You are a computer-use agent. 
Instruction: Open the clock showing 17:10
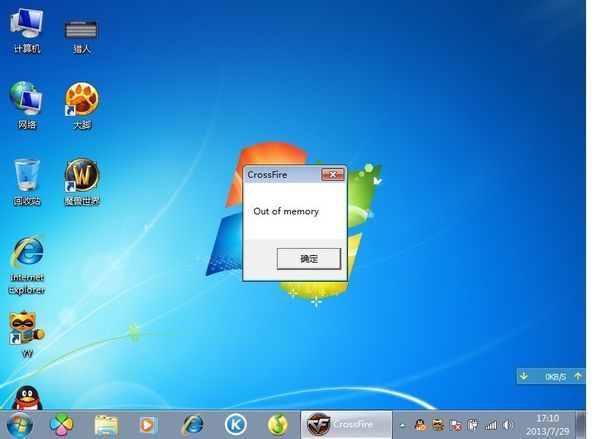(x=547, y=425)
